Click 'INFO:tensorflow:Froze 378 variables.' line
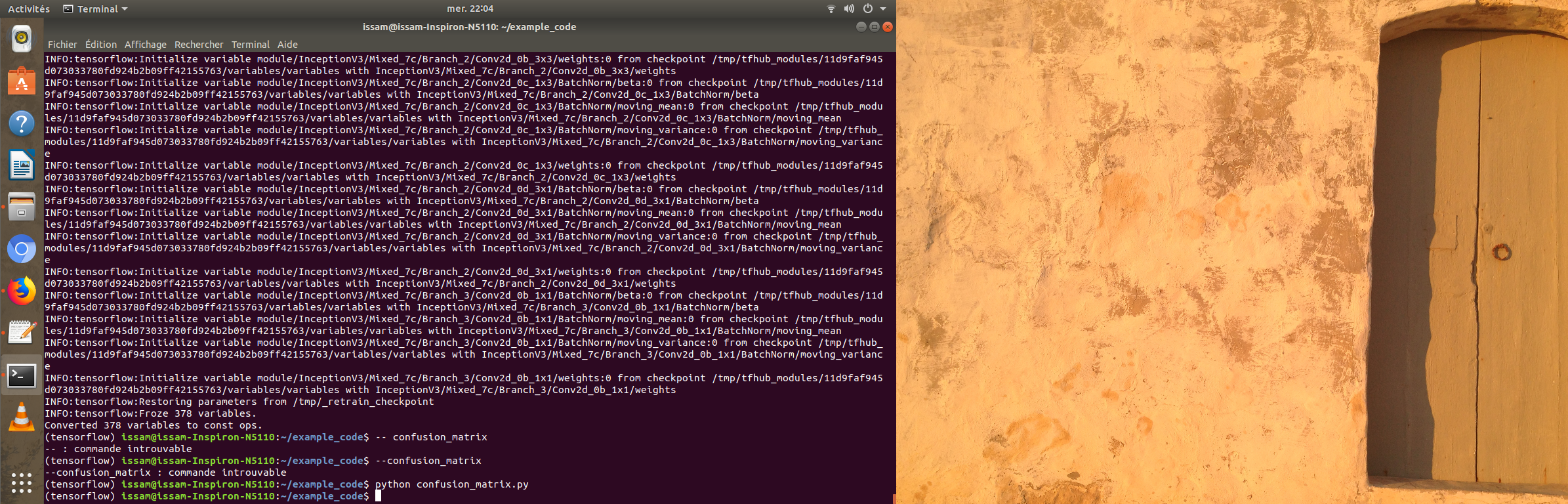 coord(150,413)
